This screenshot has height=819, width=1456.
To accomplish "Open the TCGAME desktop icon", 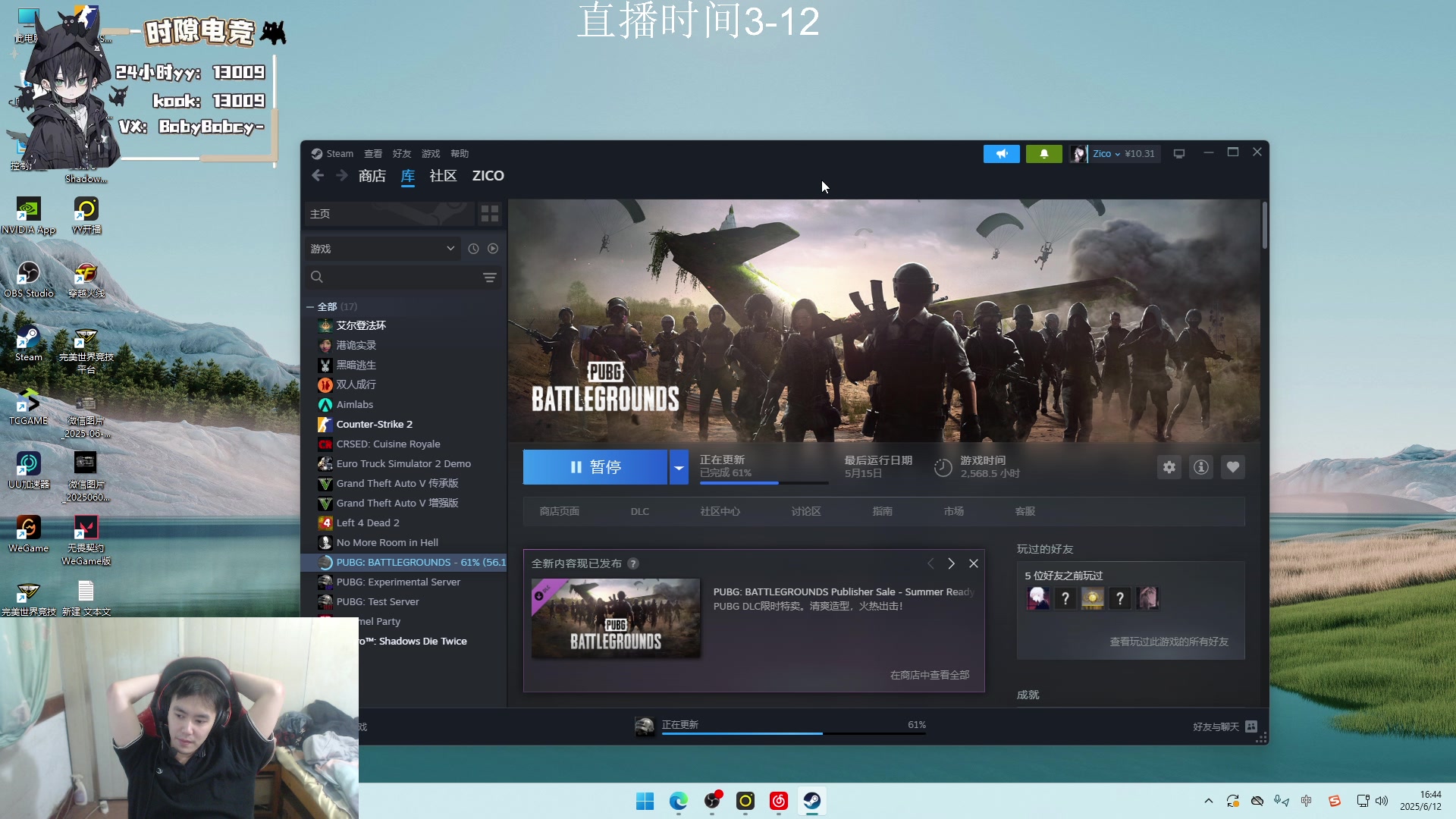I will tap(29, 406).
